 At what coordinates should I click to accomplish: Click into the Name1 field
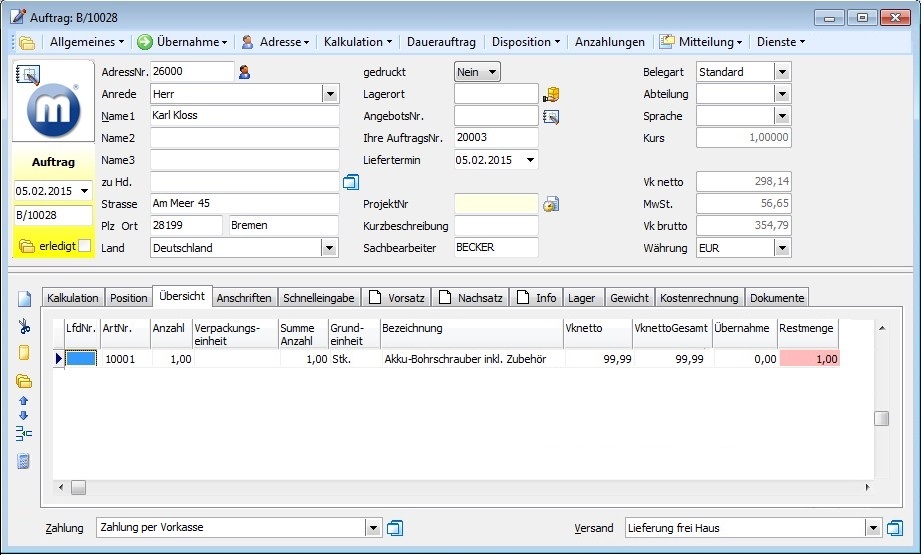click(244, 116)
